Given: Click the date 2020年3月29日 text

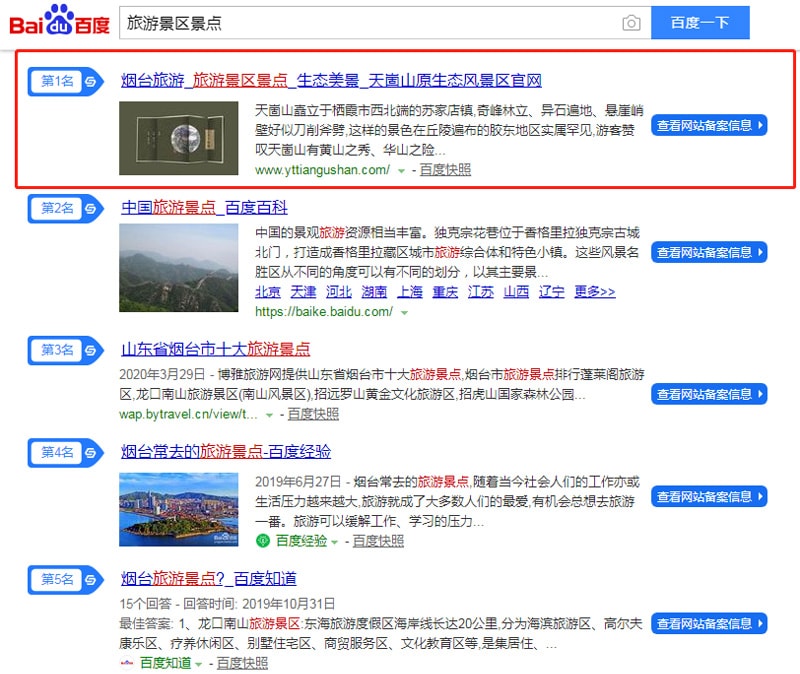Looking at the screenshot, I should click(x=162, y=375).
